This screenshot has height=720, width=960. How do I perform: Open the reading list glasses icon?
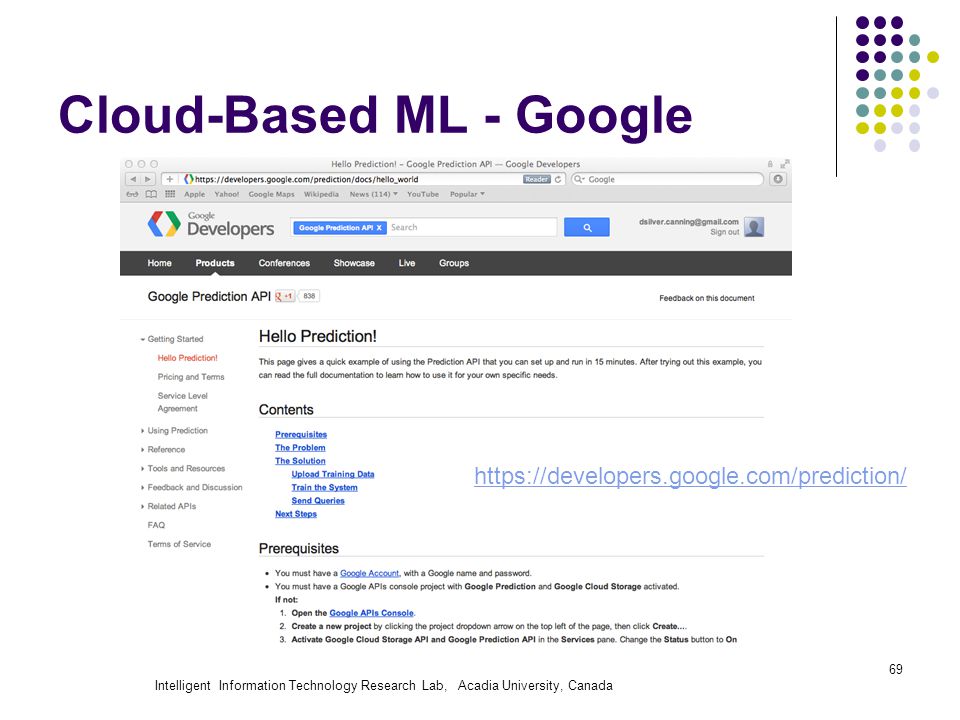[x=132, y=194]
